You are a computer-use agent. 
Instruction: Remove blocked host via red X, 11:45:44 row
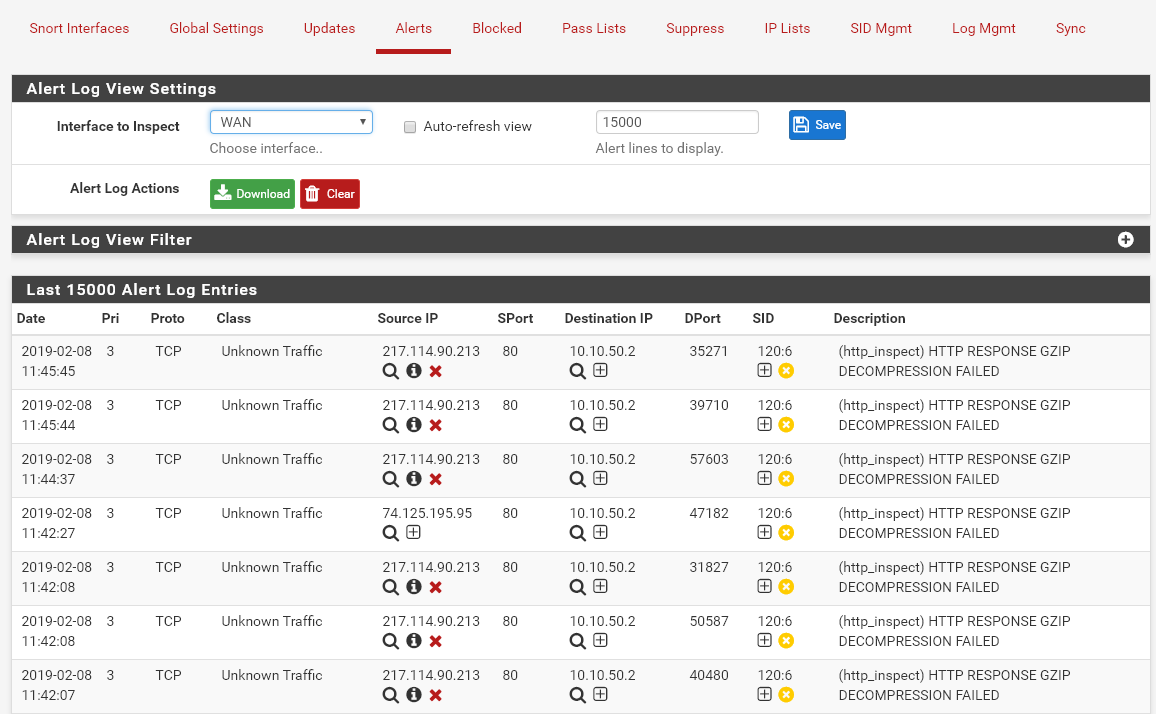(x=436, y=425)
